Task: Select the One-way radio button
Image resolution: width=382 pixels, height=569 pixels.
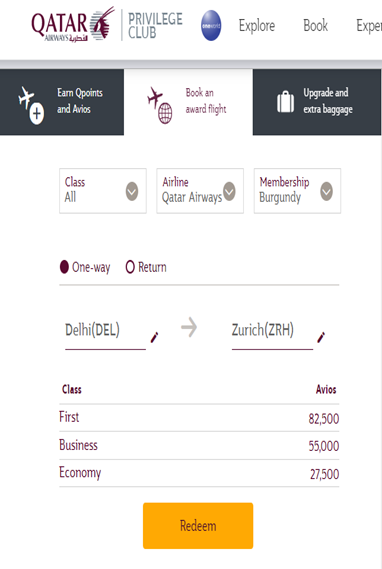Action: tap(64, 267)
